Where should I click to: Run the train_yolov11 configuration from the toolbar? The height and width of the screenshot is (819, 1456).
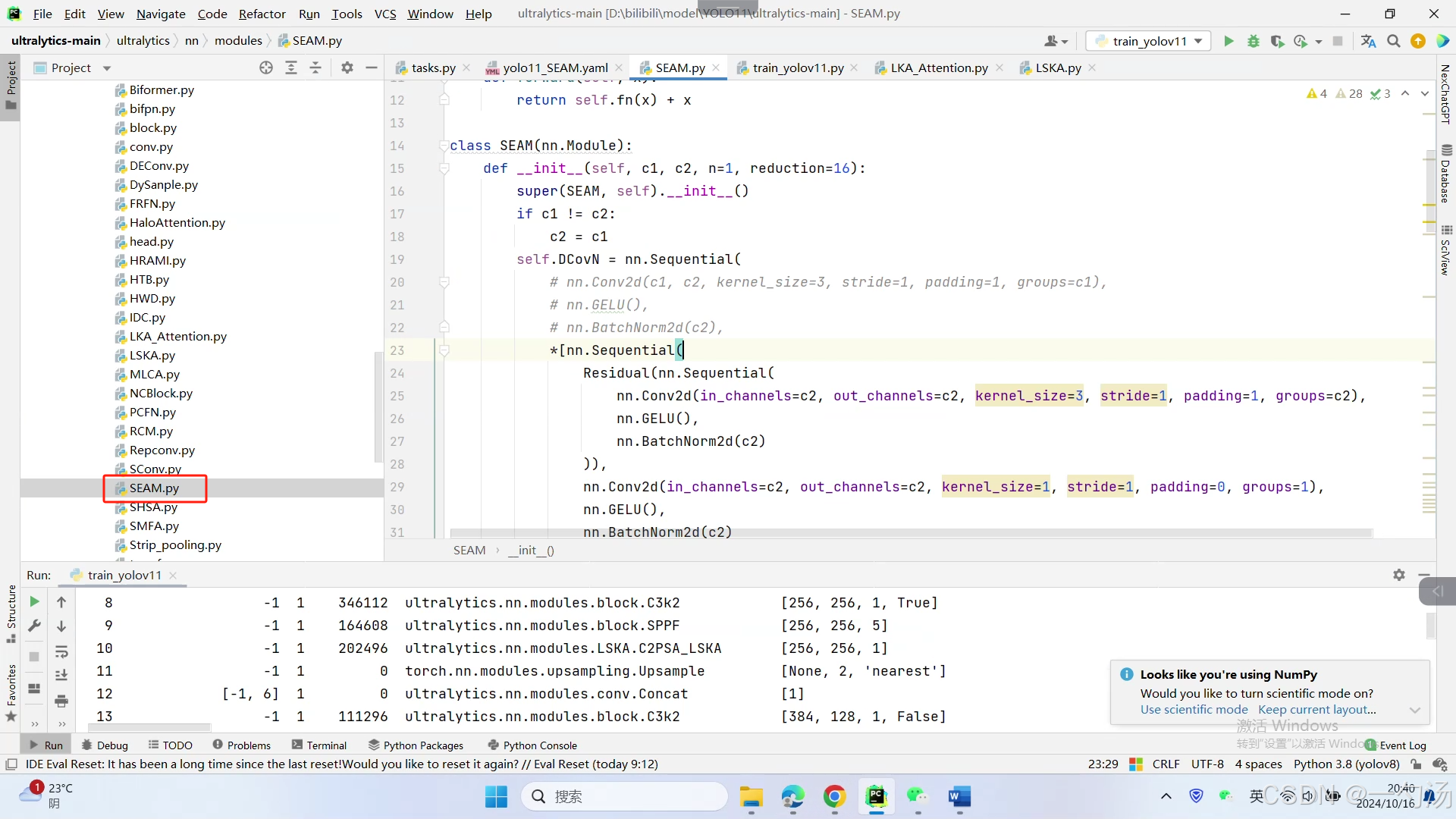coord(1228,41)
